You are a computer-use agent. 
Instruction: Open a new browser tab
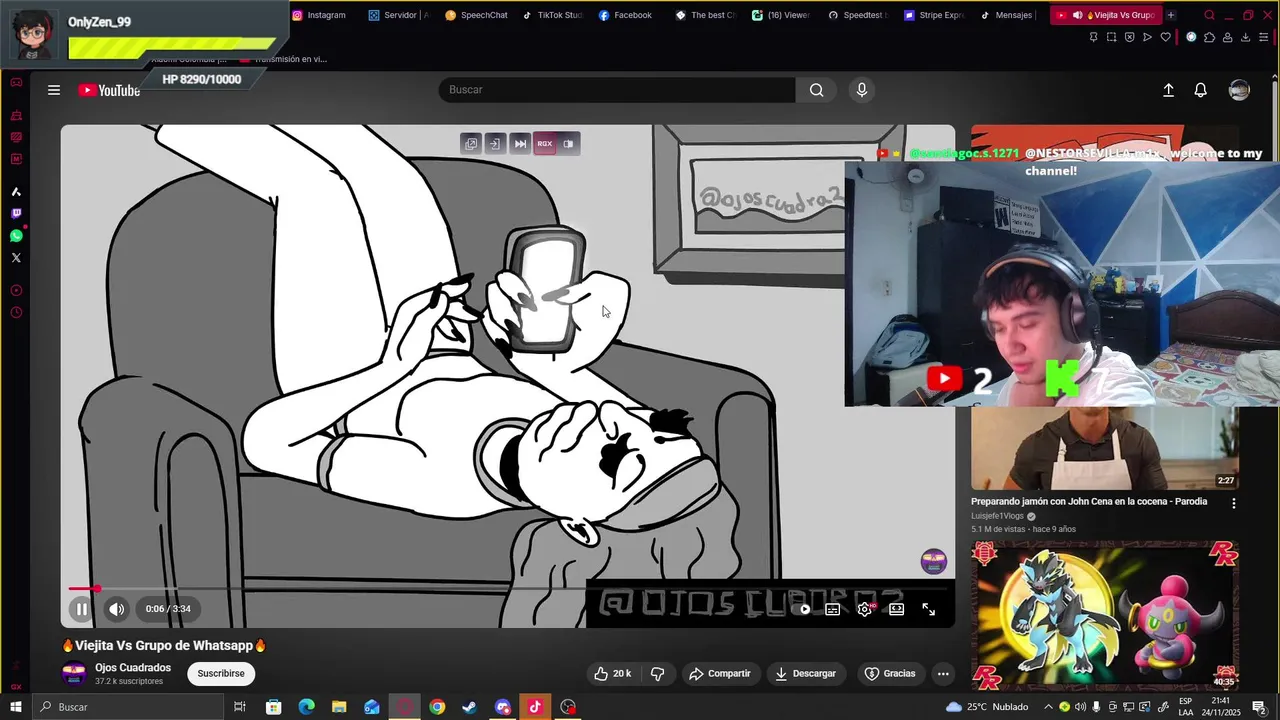[x=1171, y=15]
